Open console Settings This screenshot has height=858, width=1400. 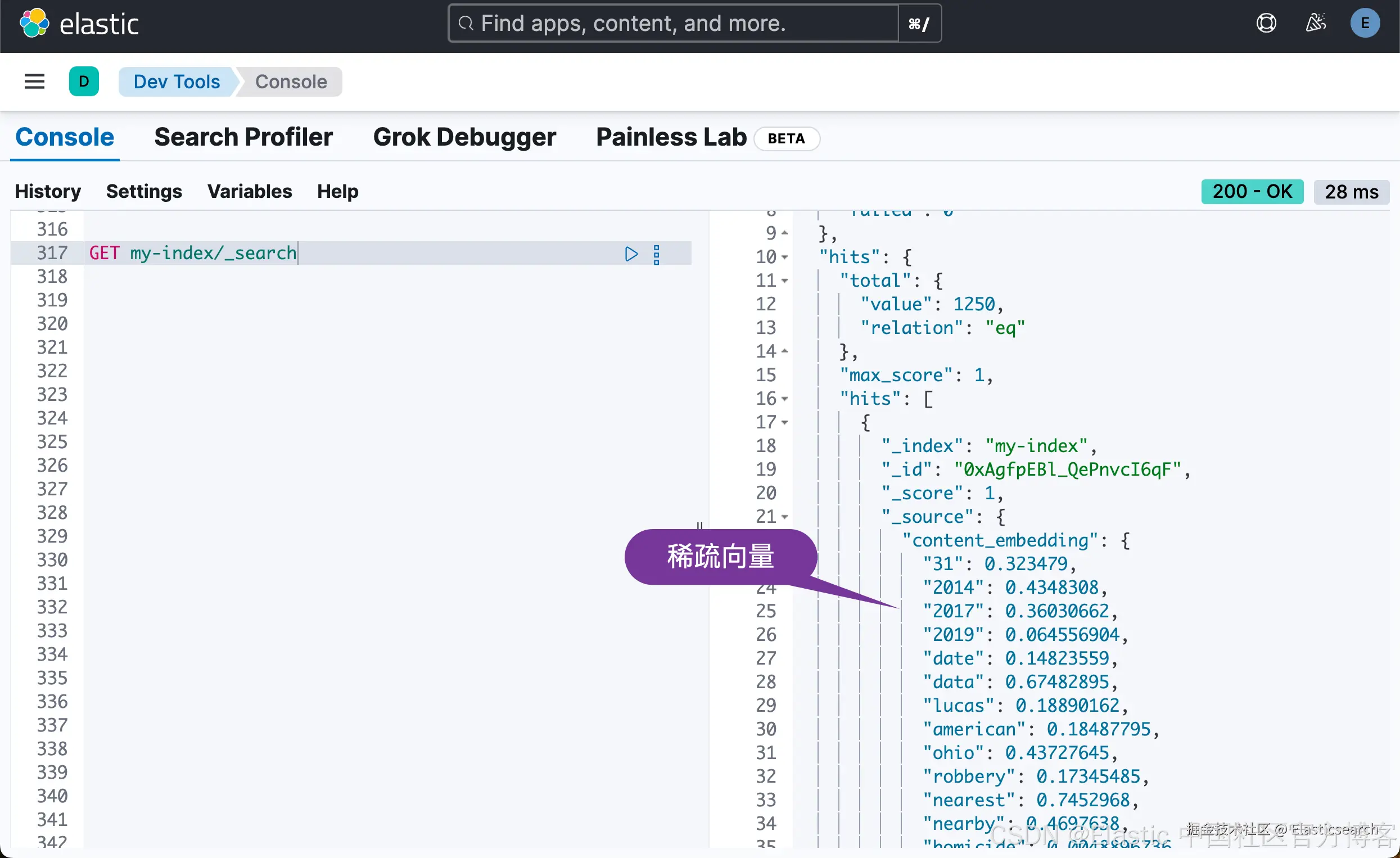tap(144, 192)
